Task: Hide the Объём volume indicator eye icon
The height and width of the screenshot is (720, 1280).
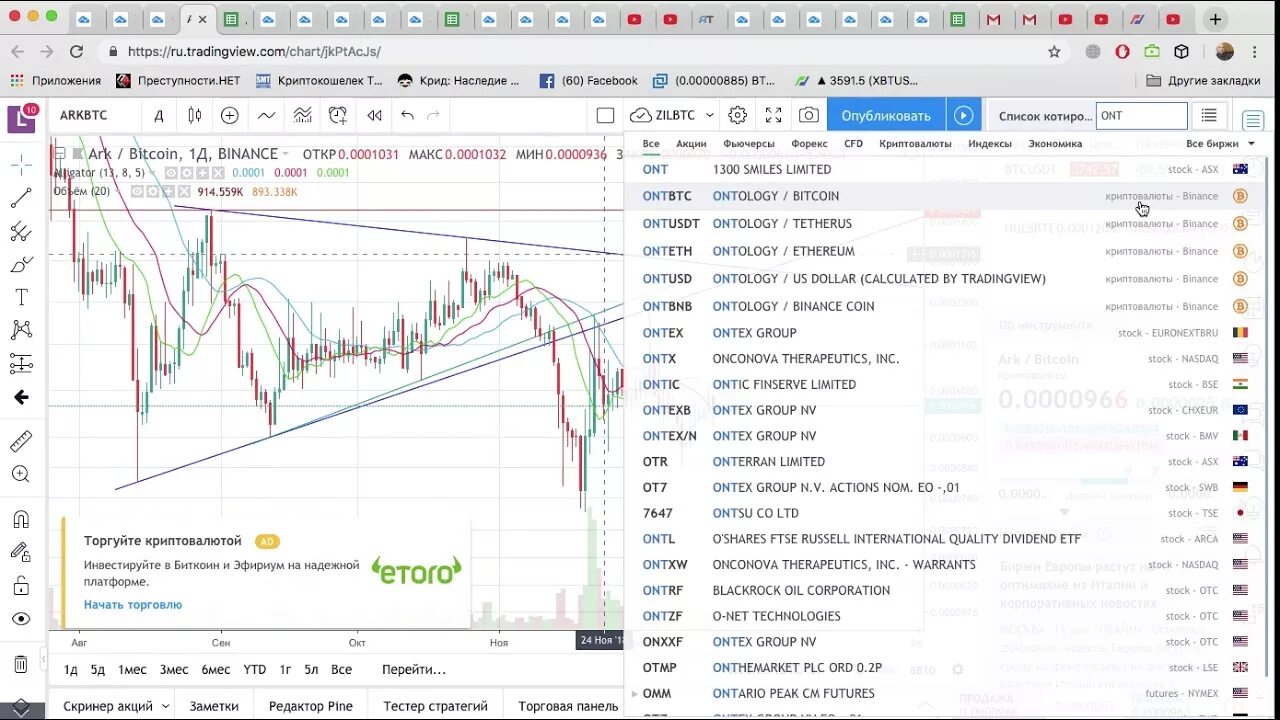Action: (136, 191)
